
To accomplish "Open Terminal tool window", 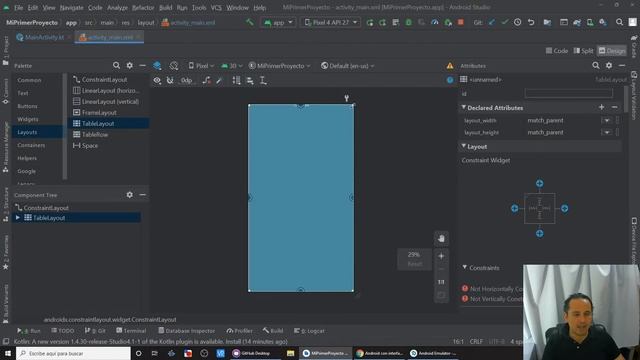I will 131,331.
